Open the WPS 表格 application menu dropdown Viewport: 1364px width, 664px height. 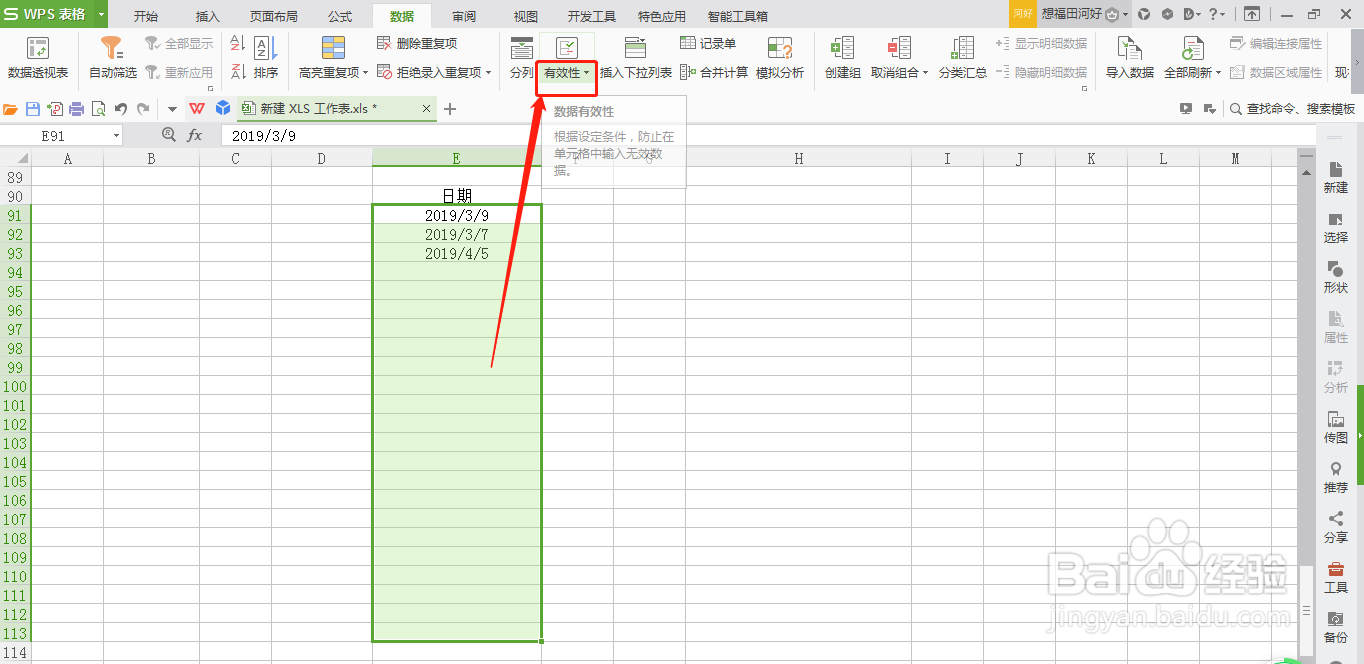tap(101, 14)
